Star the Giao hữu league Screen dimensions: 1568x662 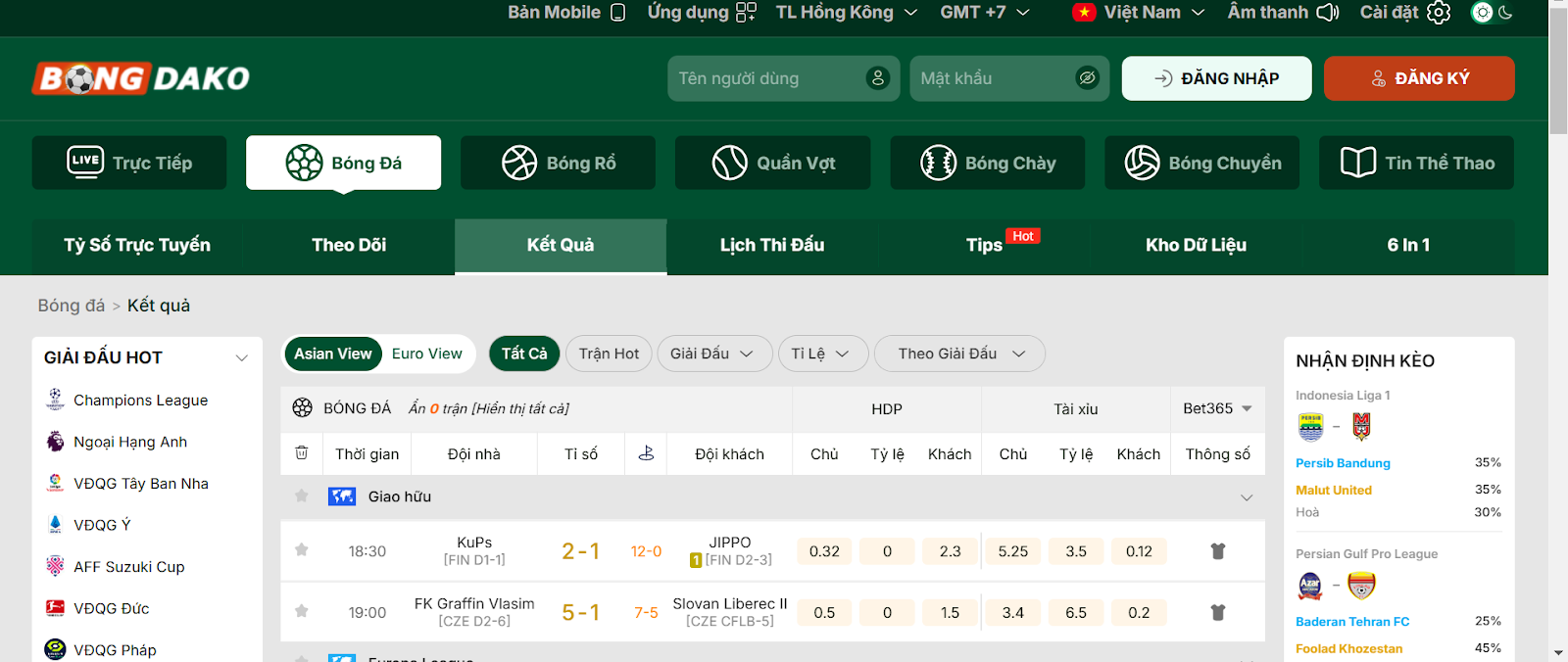(302, 496)
